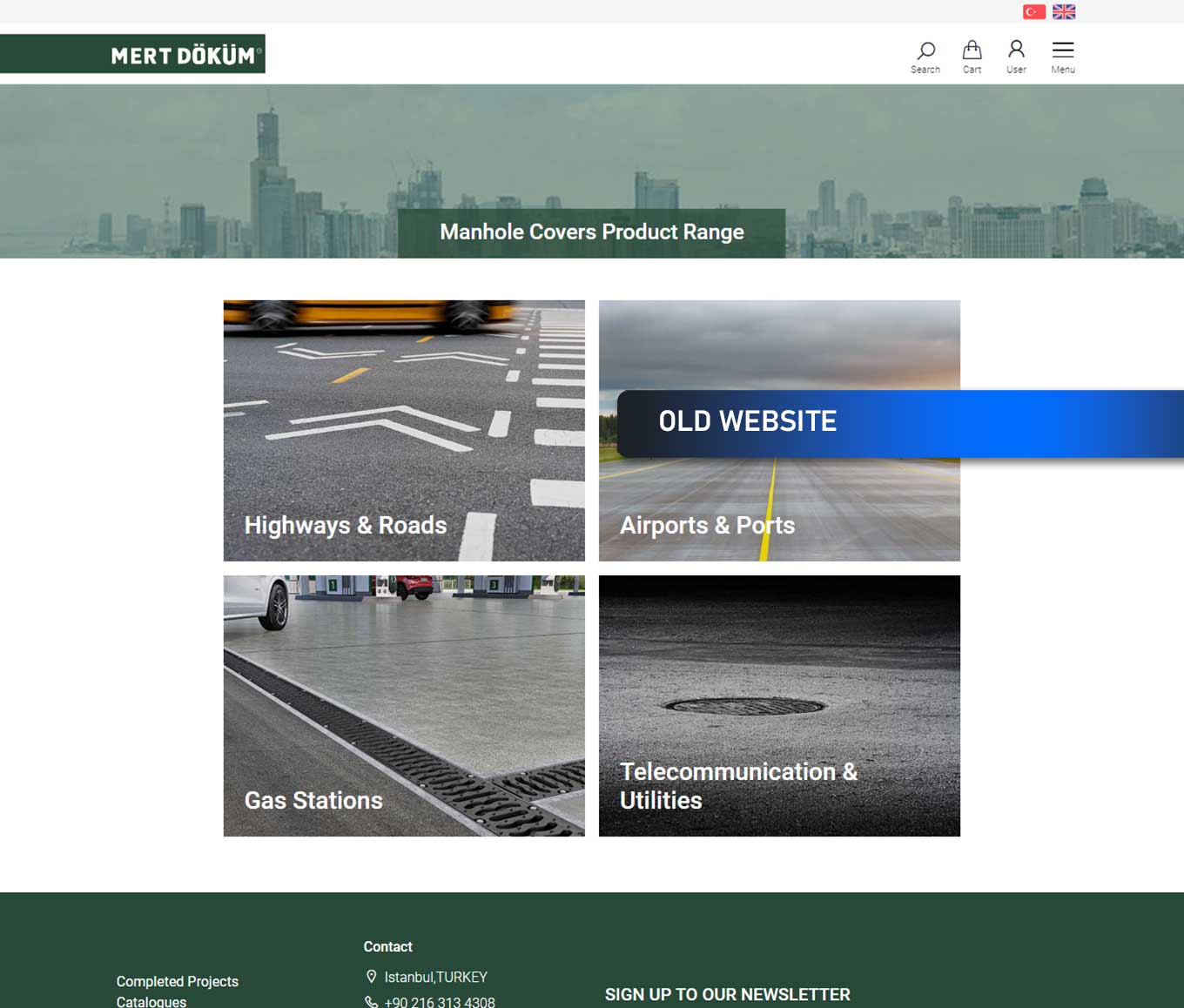Open Highways & Roads category card
The width and height of the screenshot is (1184, 1008).
click(x=404, y=431)
